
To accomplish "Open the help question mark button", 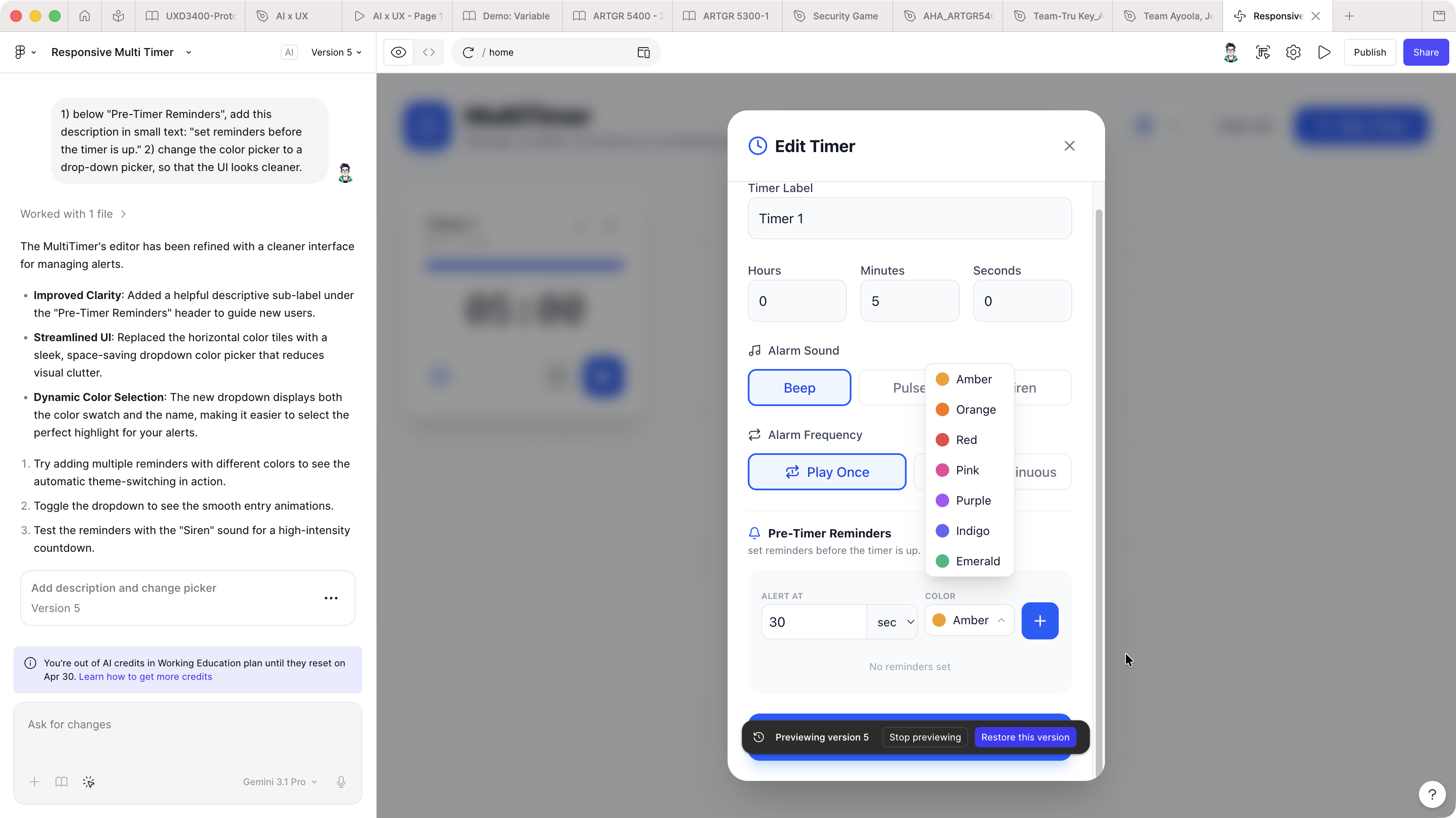I will (1432, 794).
